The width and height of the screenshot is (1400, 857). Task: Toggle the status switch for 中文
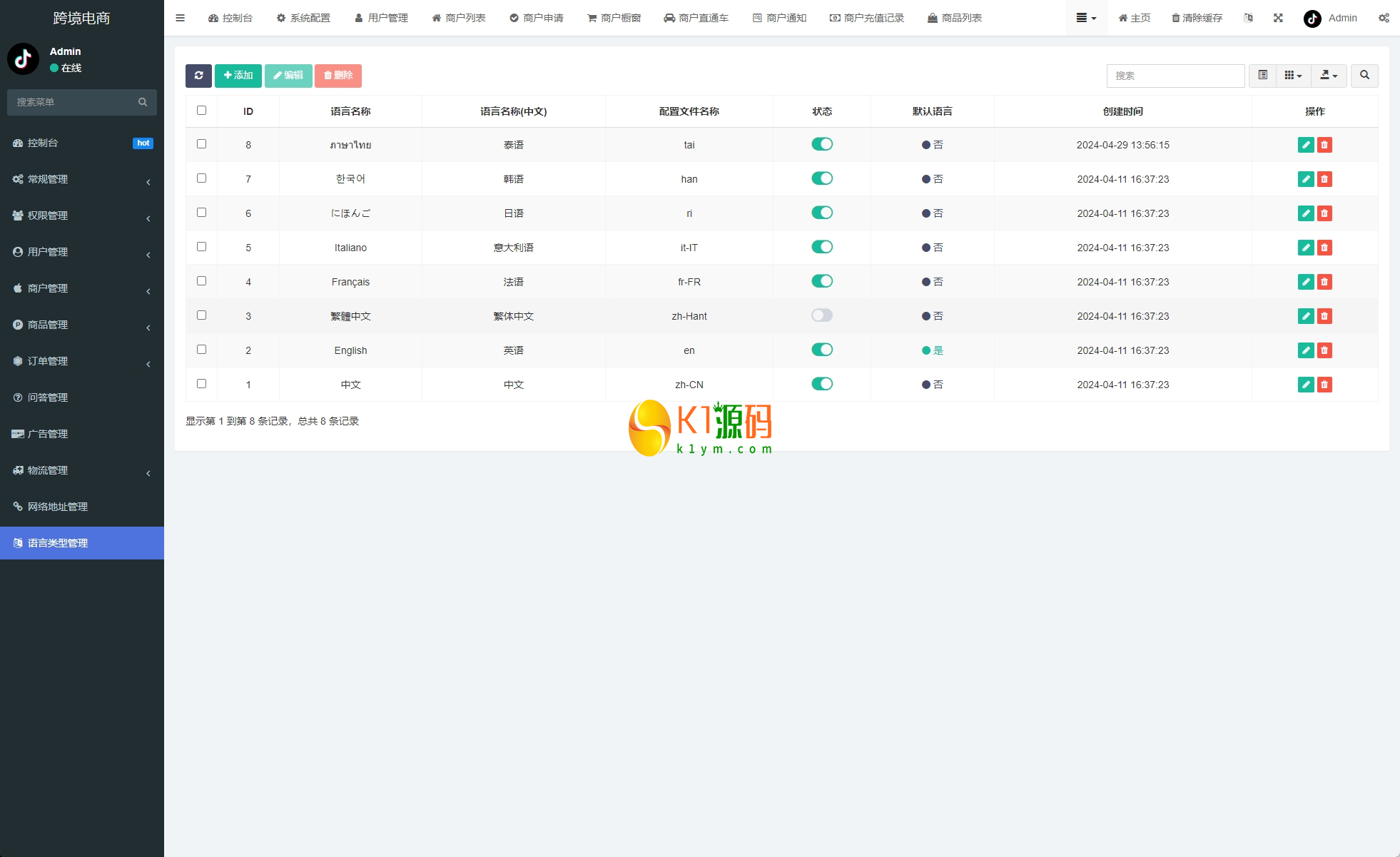click(821, 384)
